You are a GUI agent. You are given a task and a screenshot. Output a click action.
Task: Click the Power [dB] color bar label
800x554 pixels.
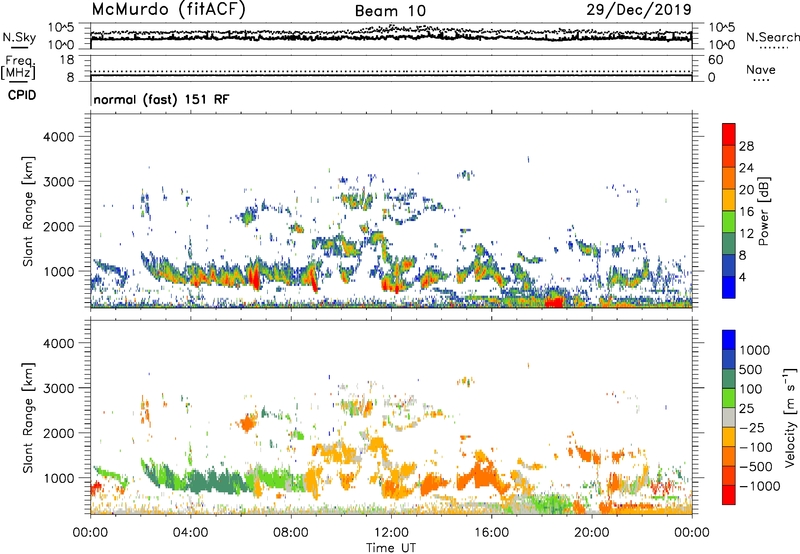tap(763, 211)
